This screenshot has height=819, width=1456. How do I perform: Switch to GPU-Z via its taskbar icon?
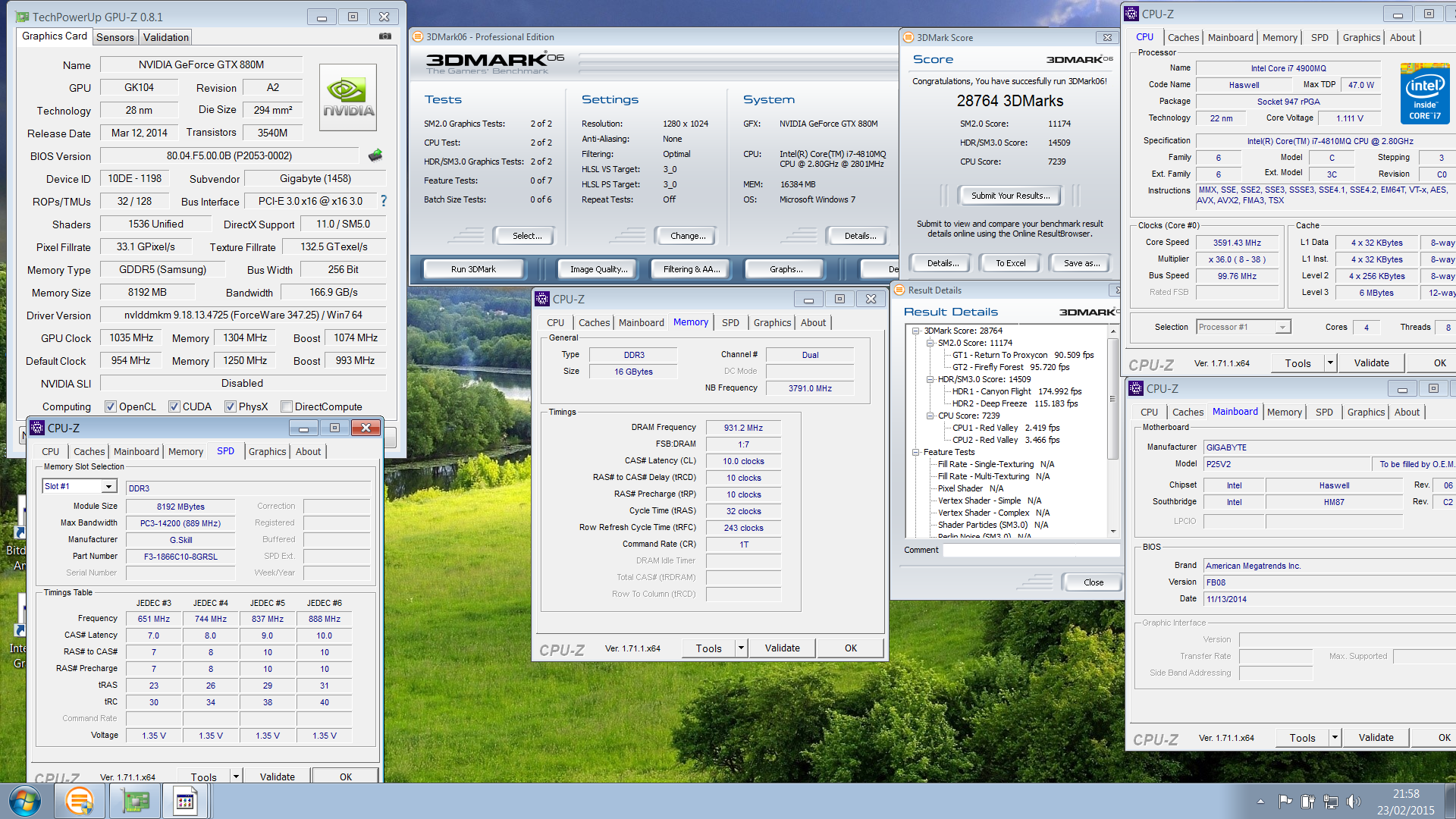point(136,802)
